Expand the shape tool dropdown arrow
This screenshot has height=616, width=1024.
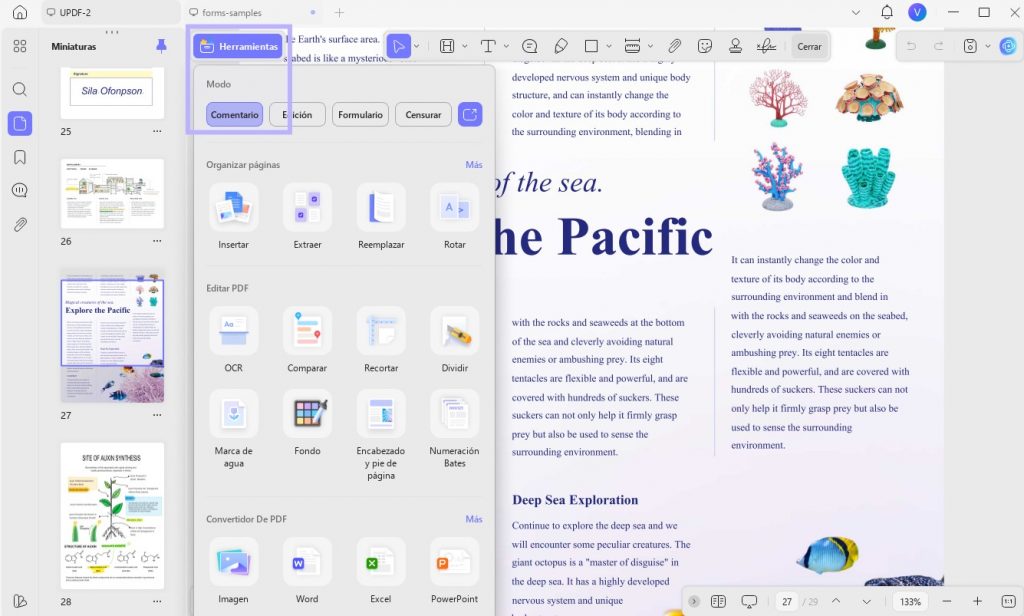(x=609, y=46)
